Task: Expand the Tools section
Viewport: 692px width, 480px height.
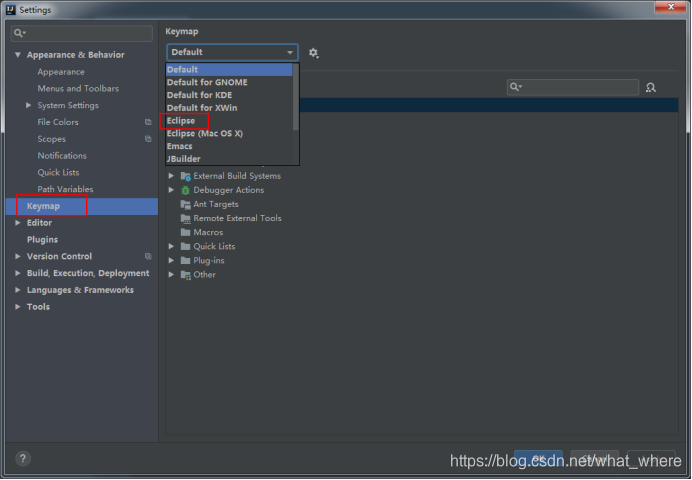Action: [18, 307]
